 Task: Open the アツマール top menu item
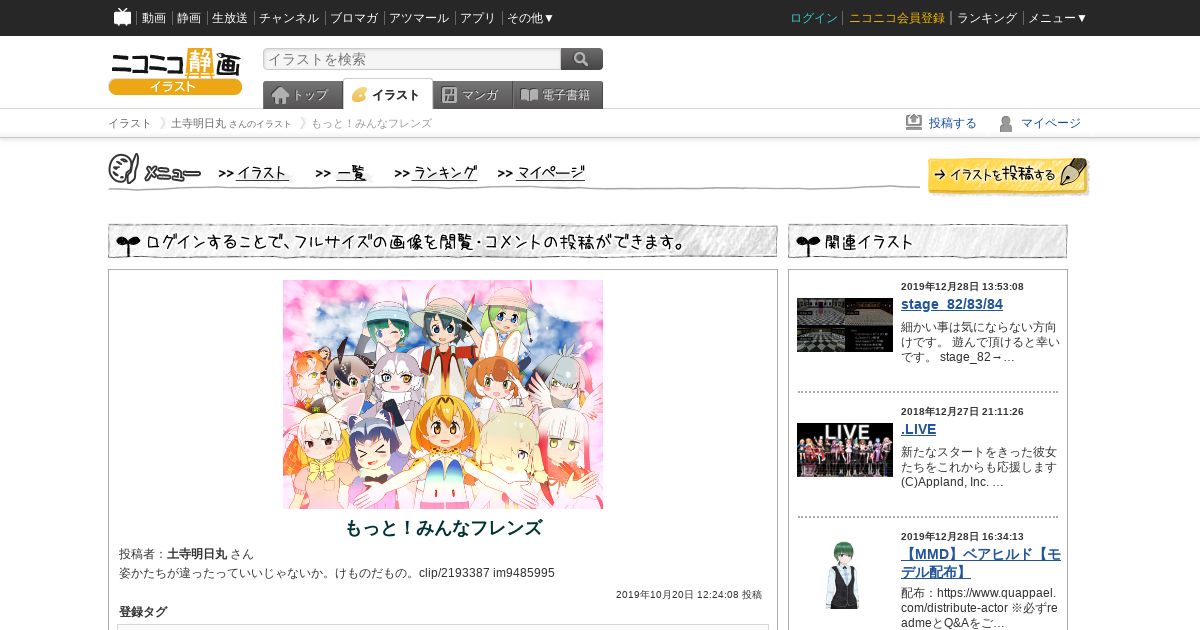tap(419, 18)
